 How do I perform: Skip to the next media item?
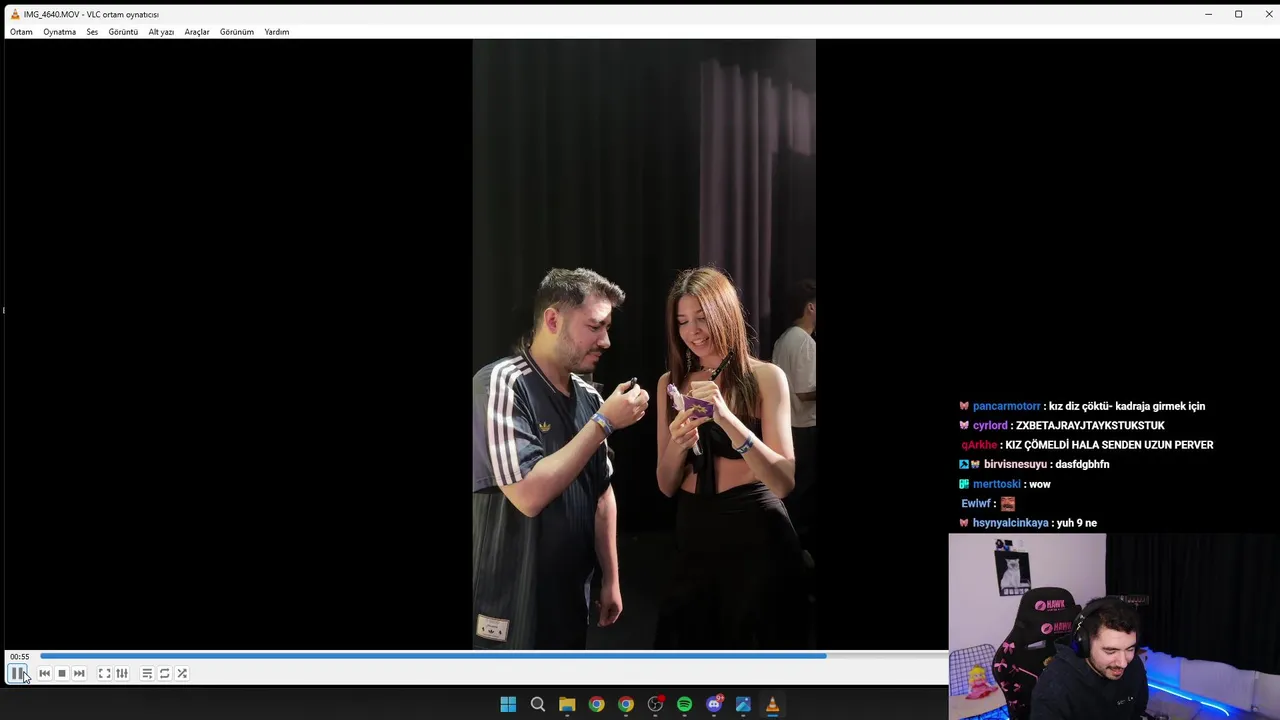click(x=79, y=673)
